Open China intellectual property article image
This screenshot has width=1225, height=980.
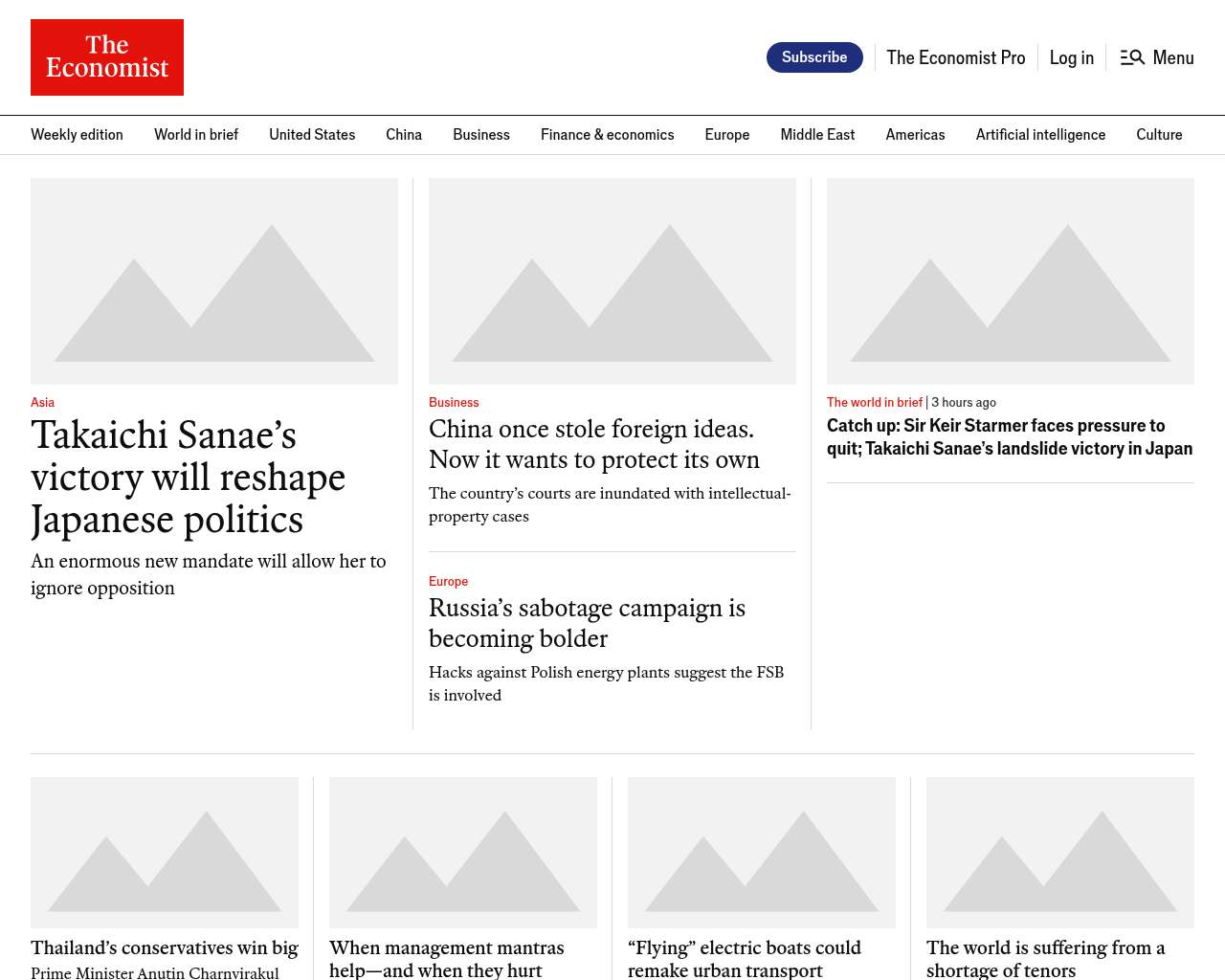click(612, 281)
